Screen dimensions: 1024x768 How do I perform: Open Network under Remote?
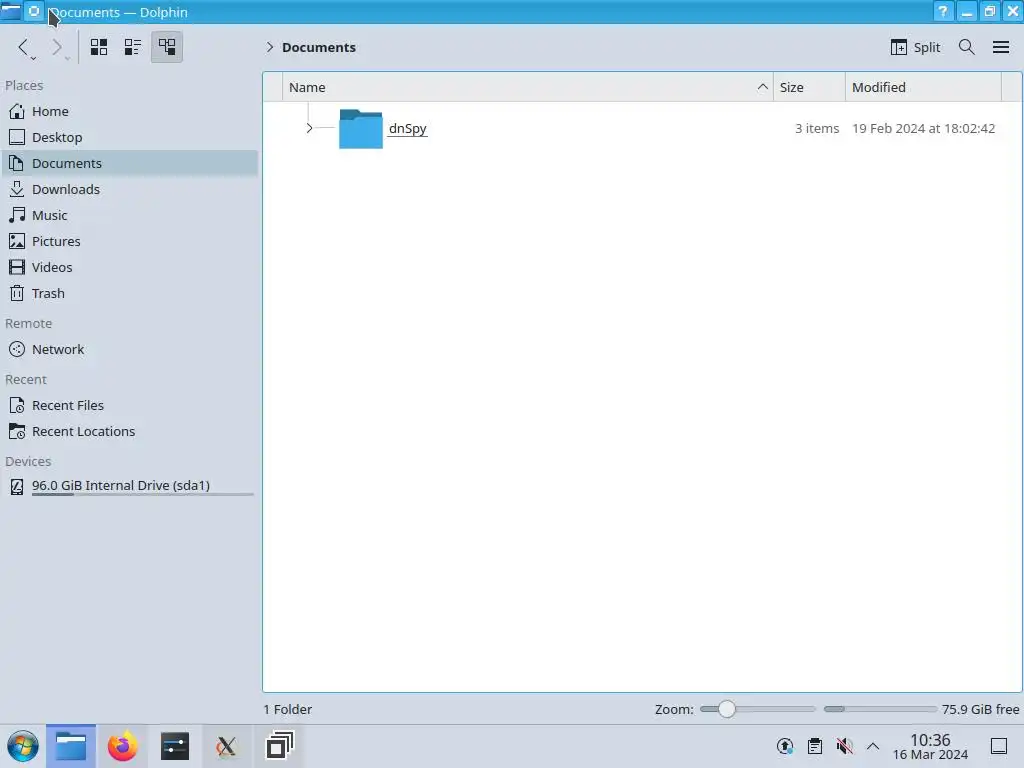click(129, 349)
